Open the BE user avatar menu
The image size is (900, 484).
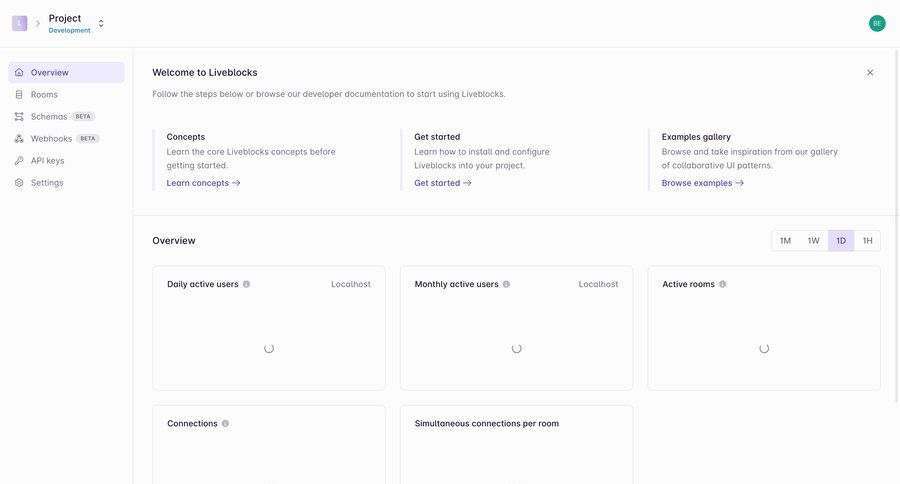876,24
